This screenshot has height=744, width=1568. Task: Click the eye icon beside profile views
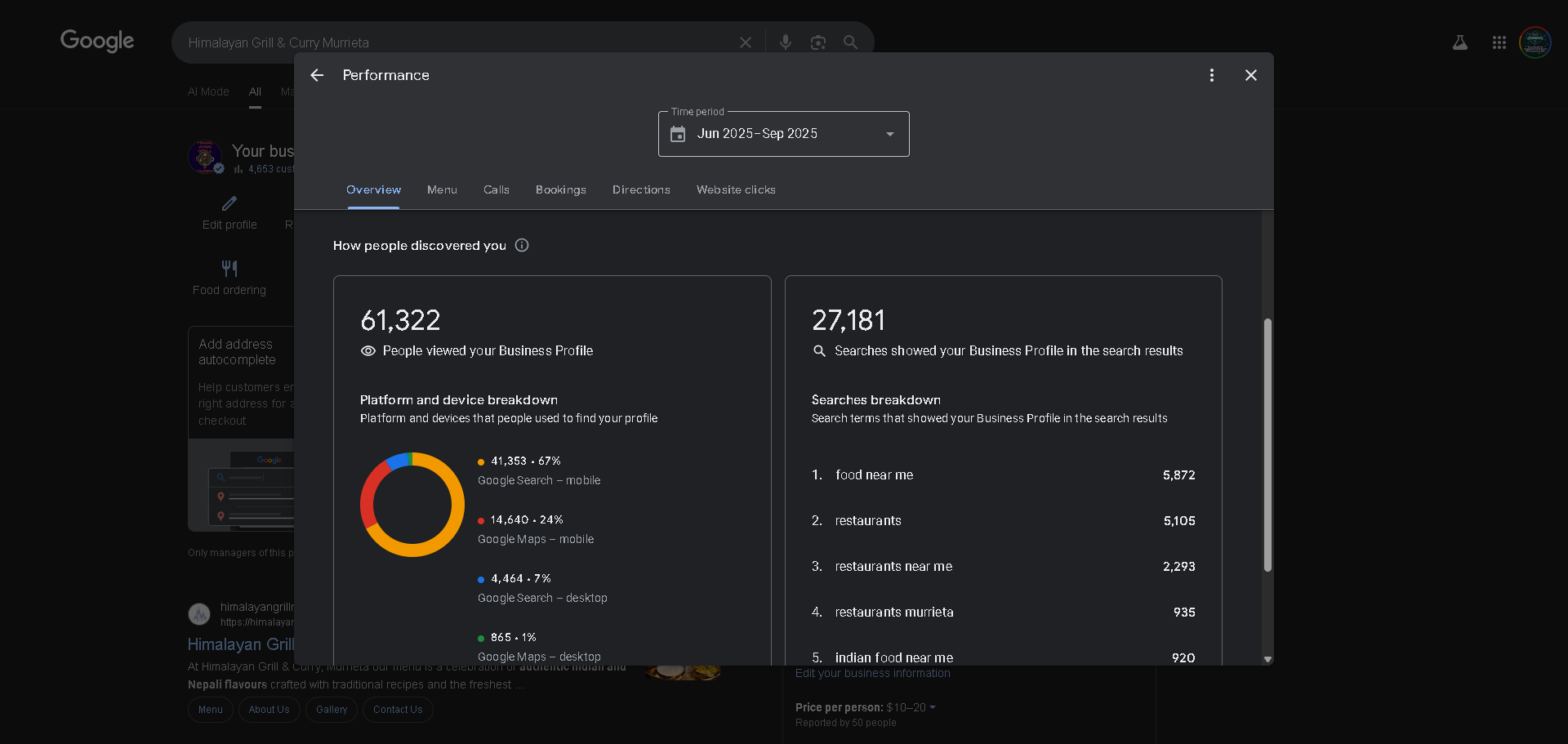[x=368, y=350]
